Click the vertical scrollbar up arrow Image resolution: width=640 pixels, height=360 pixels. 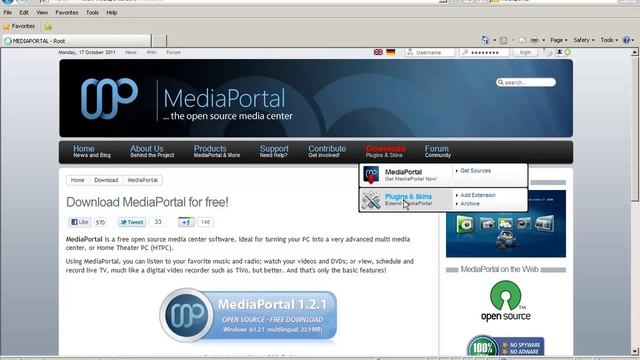[634, 52]
